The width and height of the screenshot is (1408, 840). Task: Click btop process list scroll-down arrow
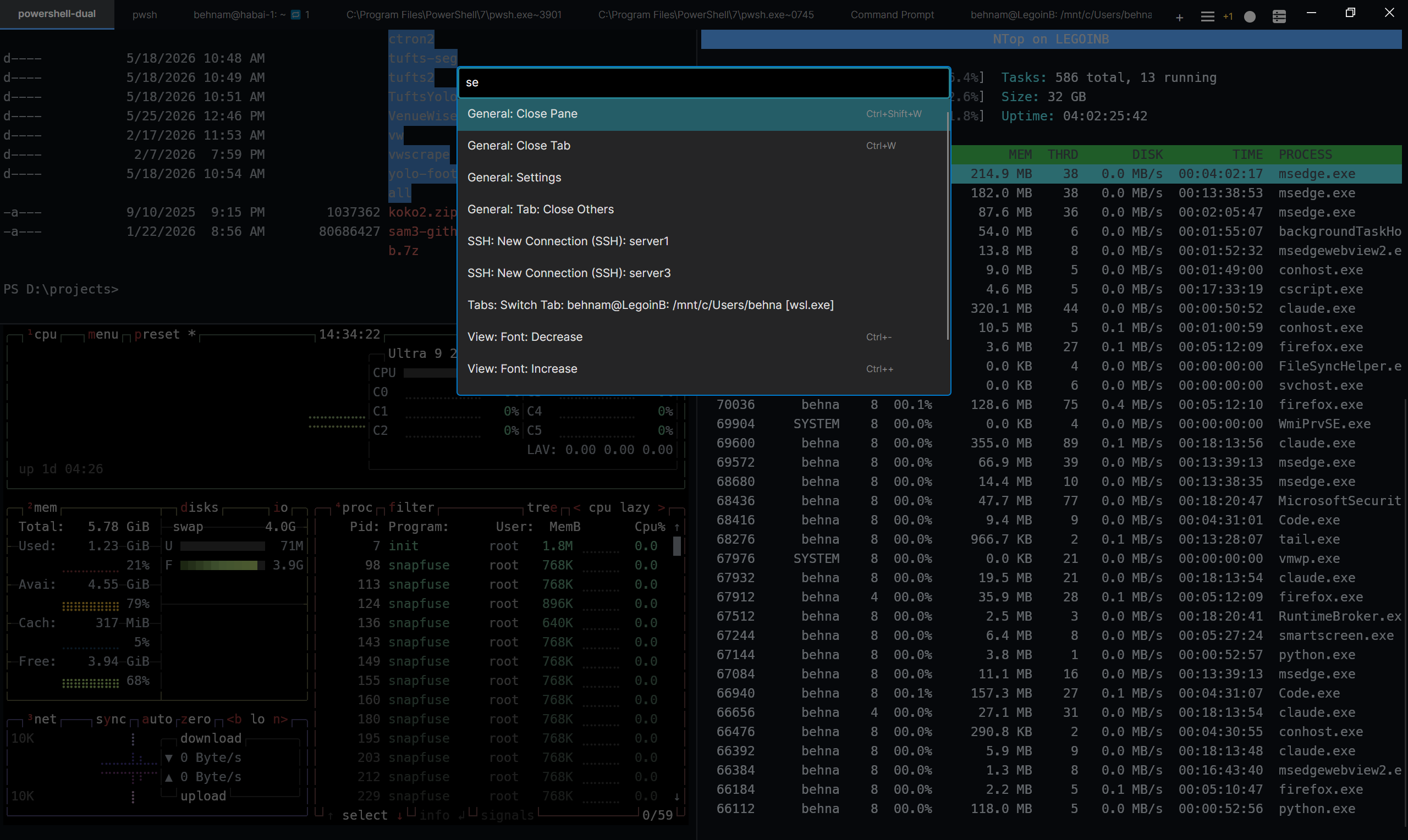point(677,797)
